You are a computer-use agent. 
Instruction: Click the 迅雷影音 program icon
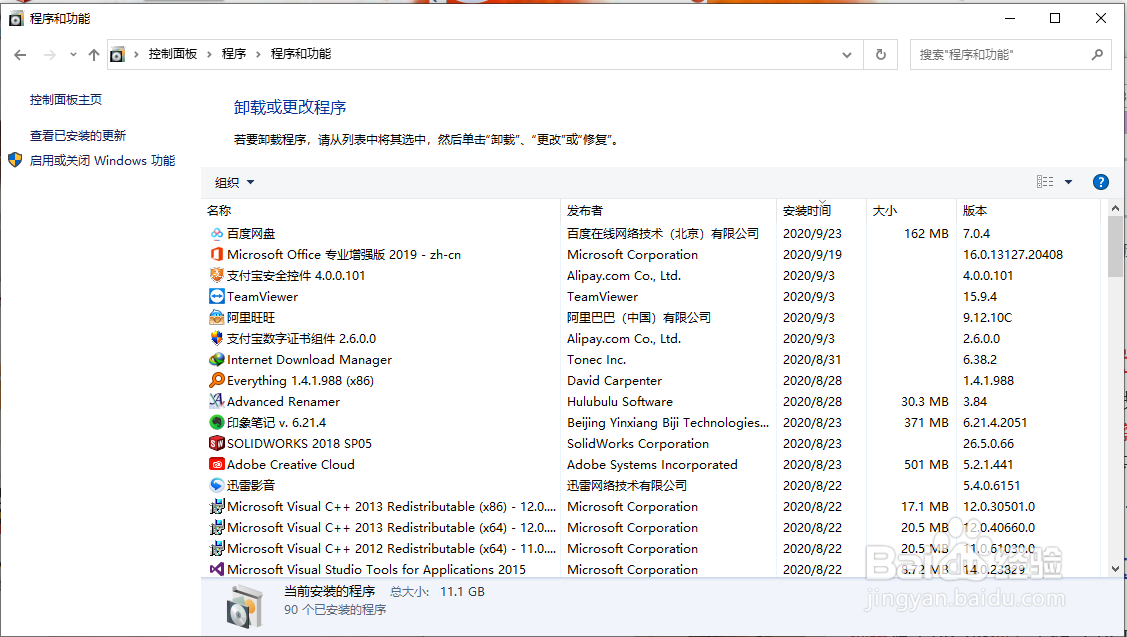(x=216, y=485)
